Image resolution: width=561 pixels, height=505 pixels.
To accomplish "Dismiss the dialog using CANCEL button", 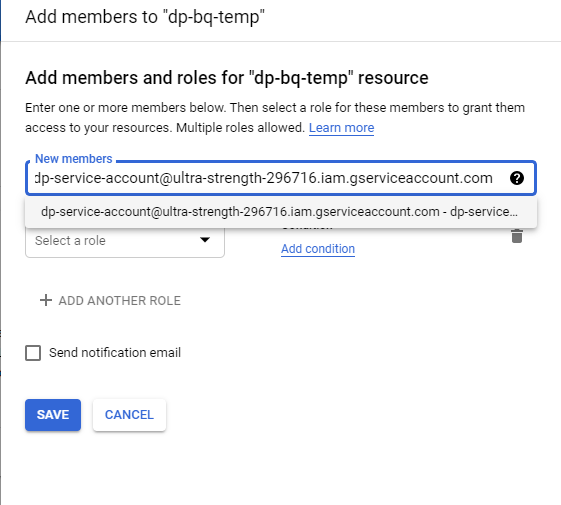I will click(129, 415).
